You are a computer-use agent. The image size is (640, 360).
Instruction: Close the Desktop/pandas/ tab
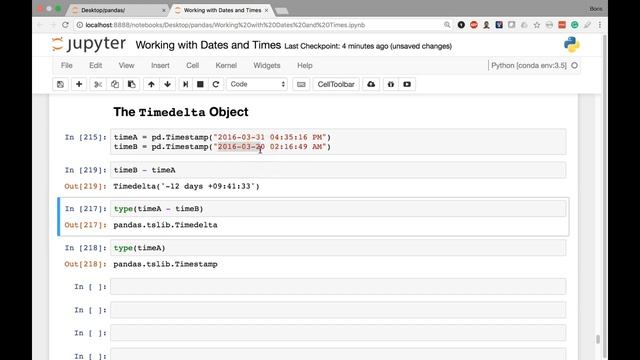(164, 10)
